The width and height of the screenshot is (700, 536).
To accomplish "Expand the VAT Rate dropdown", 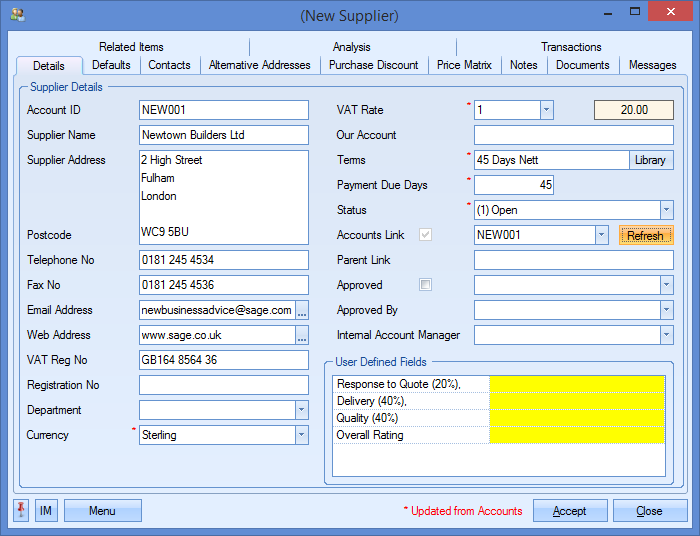I will [x=546, y=110].
